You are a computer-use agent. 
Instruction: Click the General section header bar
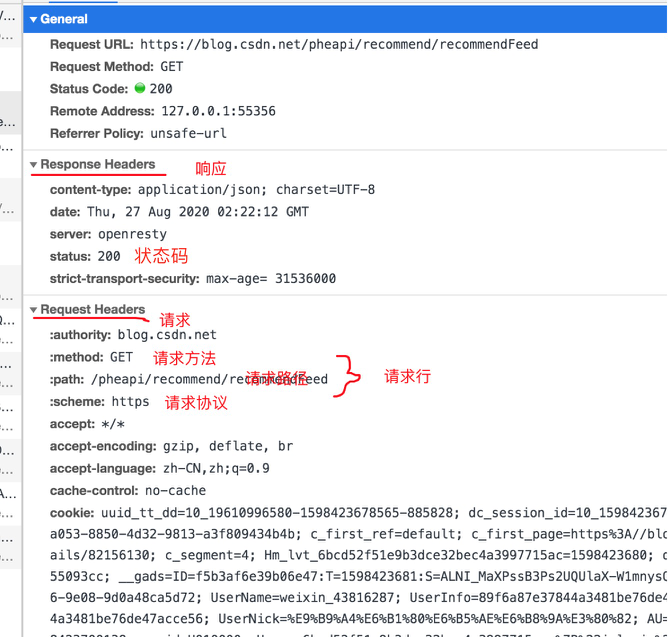(345, 19)
